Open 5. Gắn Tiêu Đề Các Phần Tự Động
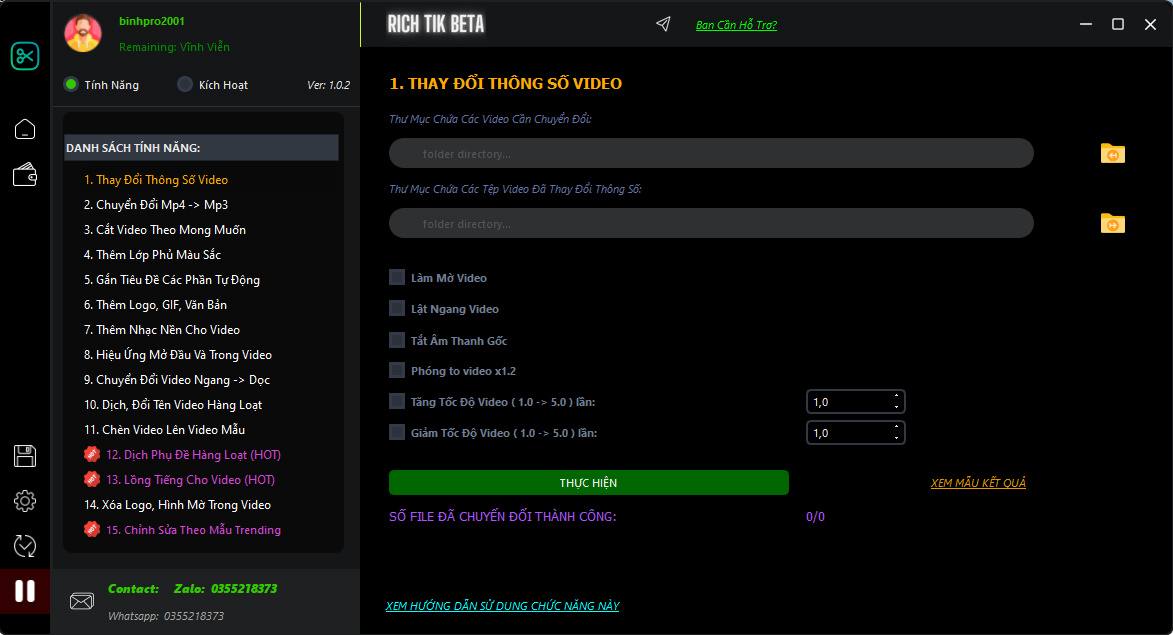 pos(172,280)
